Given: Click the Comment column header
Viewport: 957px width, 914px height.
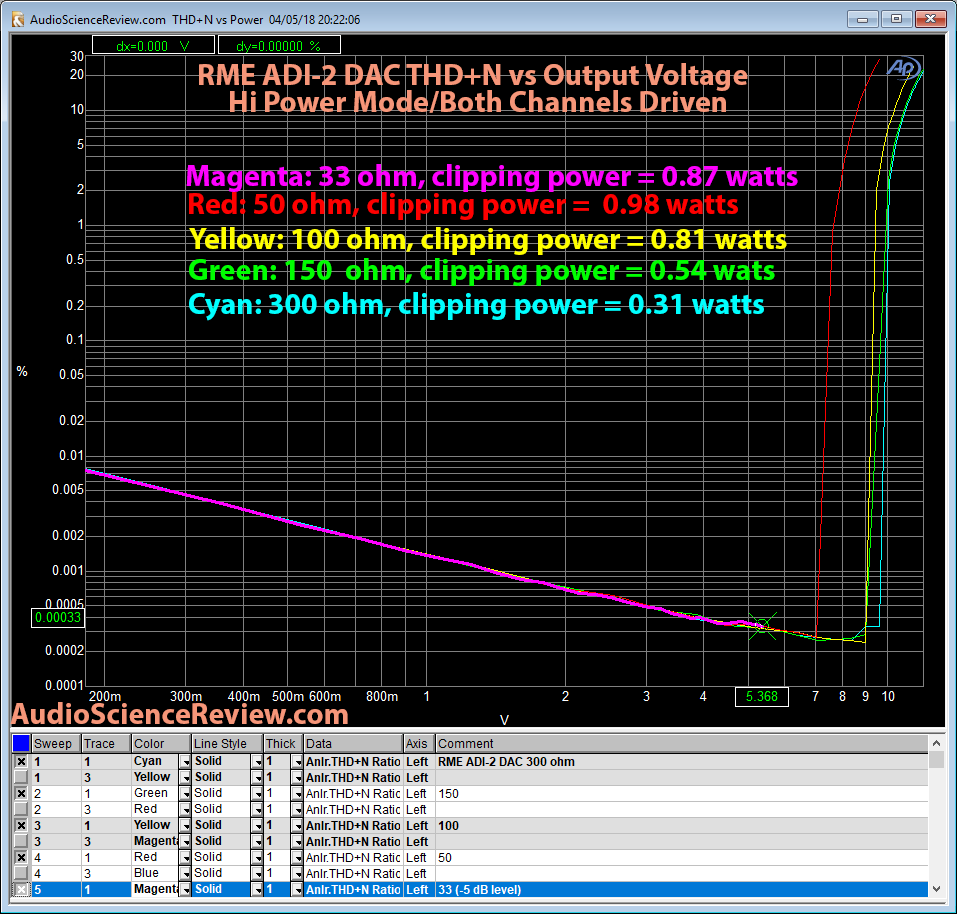Looking at the screenshot, I should click(x=681, y=743).
